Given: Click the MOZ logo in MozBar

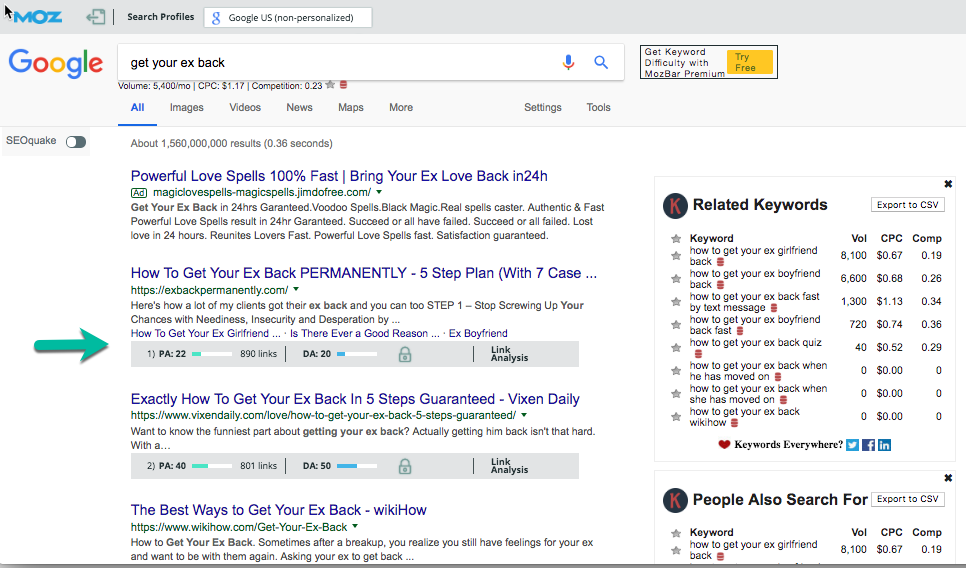Looking at the screenshot, I should pos(38,17).
